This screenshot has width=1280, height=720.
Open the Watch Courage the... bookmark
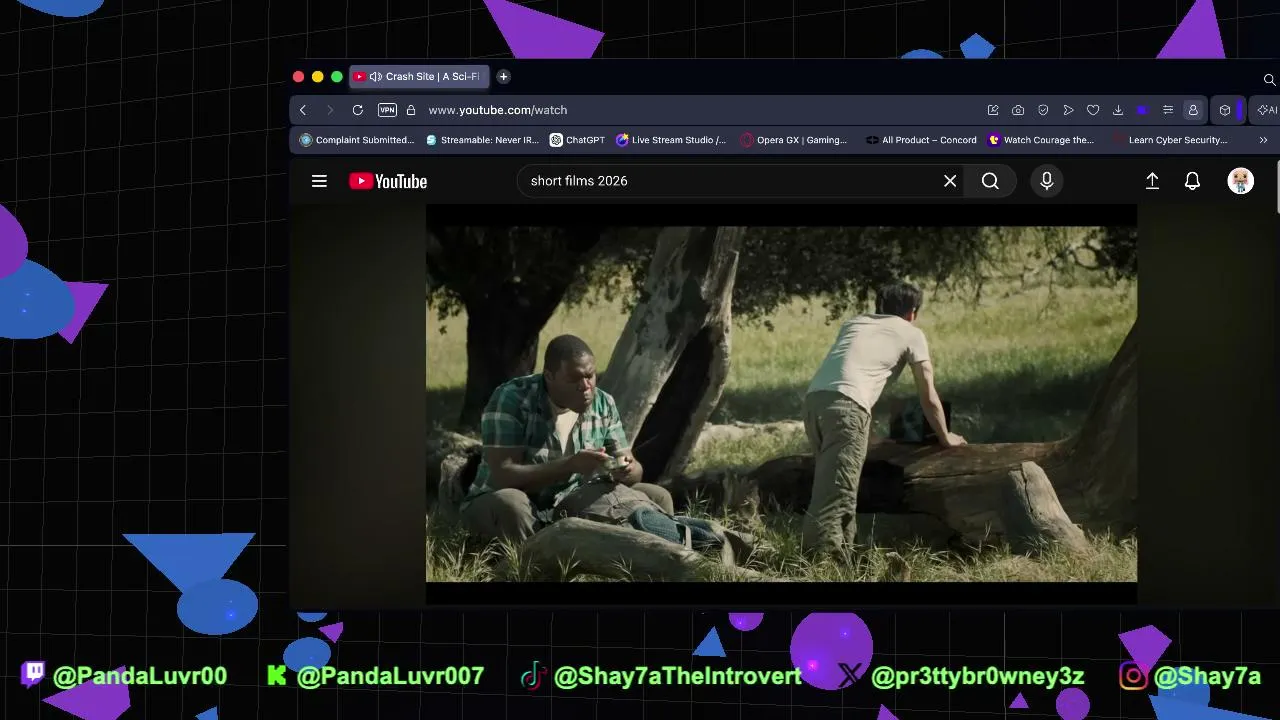pyautogui.click(x=1041, y=140)
